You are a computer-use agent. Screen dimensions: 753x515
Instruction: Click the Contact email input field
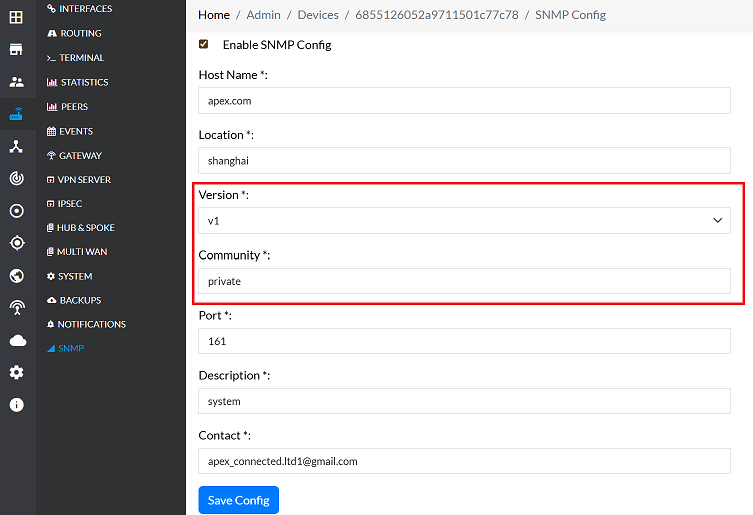pyautogui.click(x=464, y=461)
